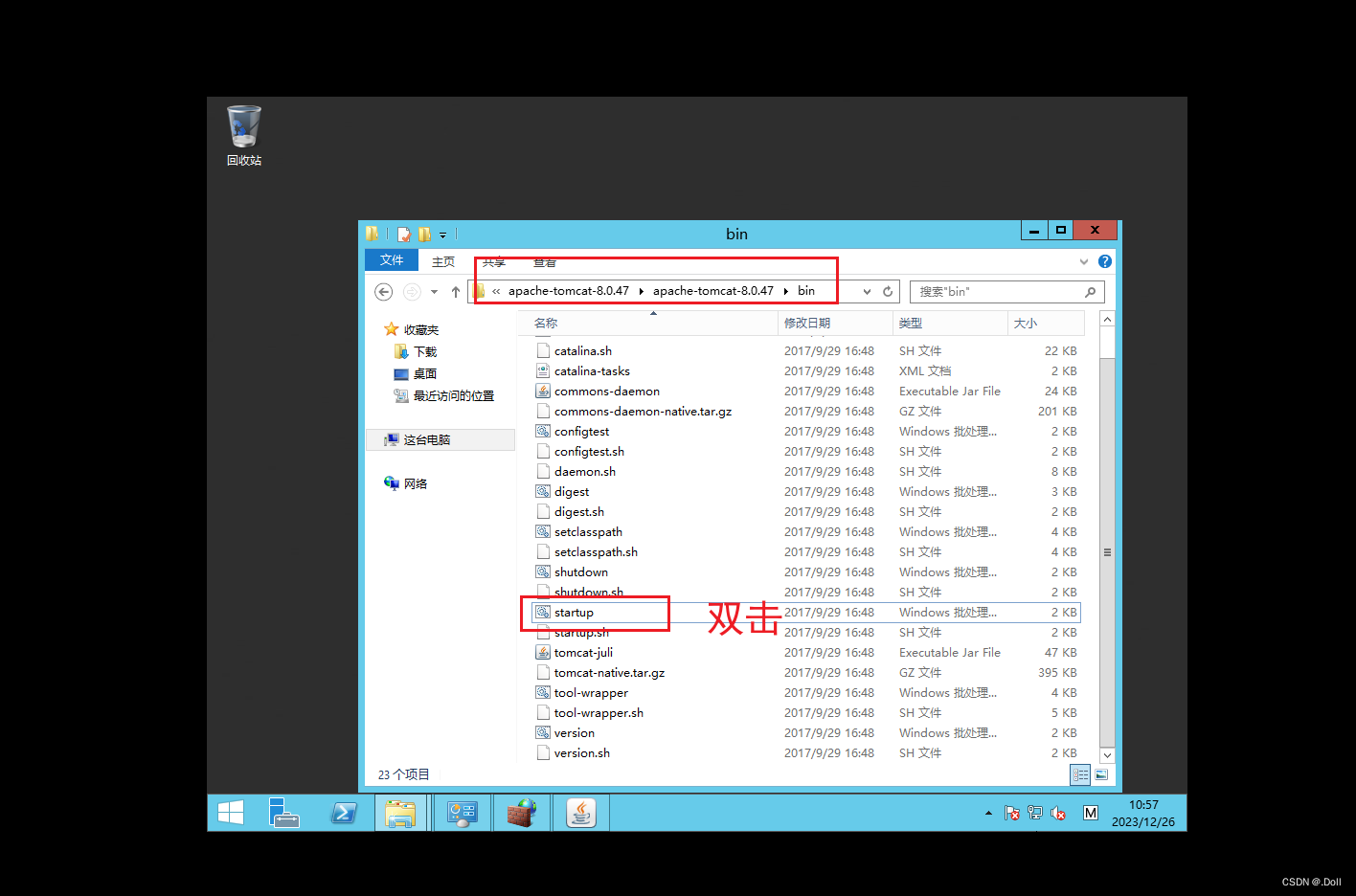Select the setclasspath batch file icon
The image size is (1356, 896).
[543, 531]
